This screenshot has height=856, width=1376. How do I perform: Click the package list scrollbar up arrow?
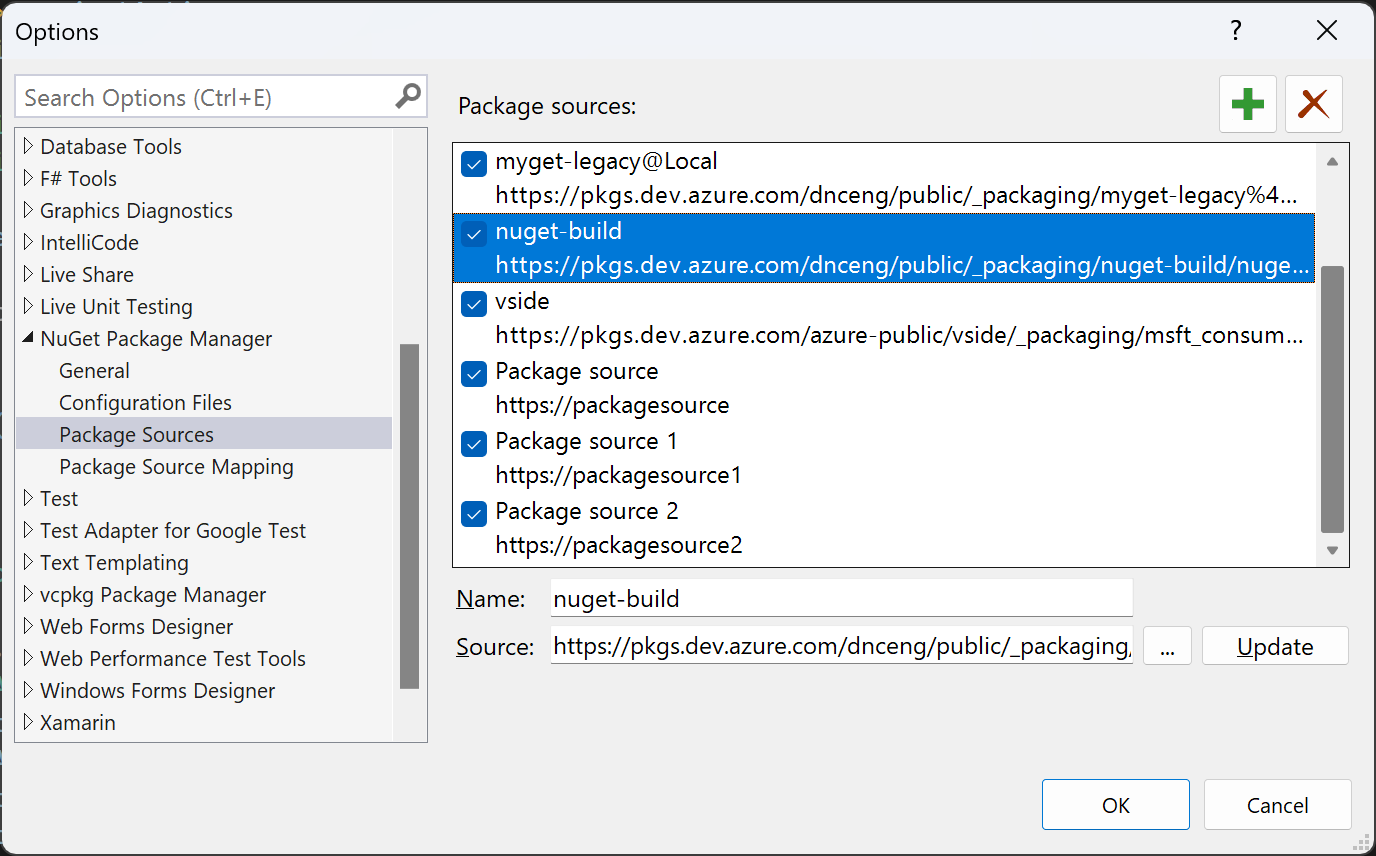(x=1332, y=160)
